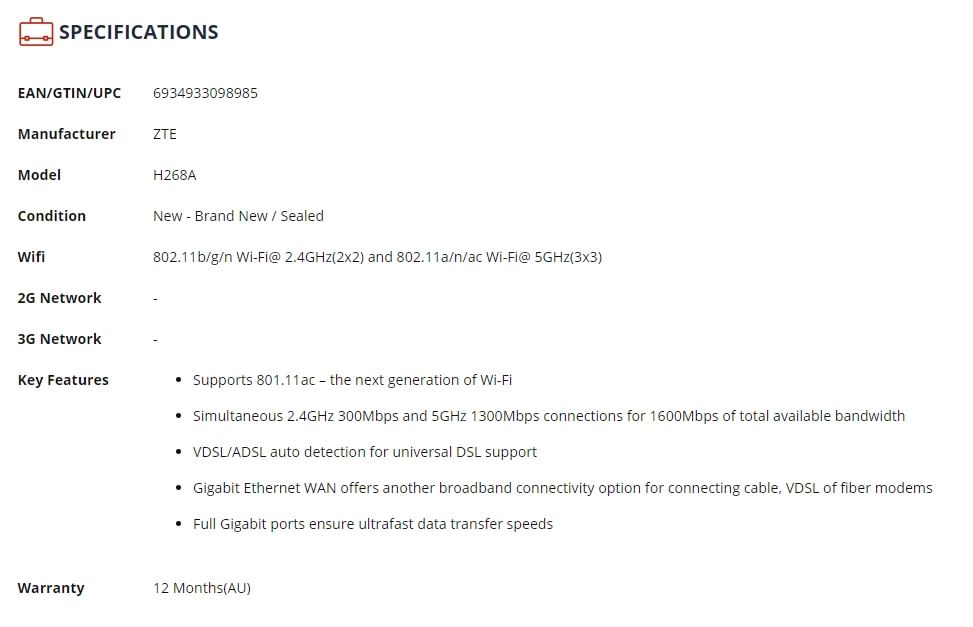The height and width of the screenshot is (627, 973).
Task: Click the SPECIFICATIONS heading
Action: click(x=138, y=32)
